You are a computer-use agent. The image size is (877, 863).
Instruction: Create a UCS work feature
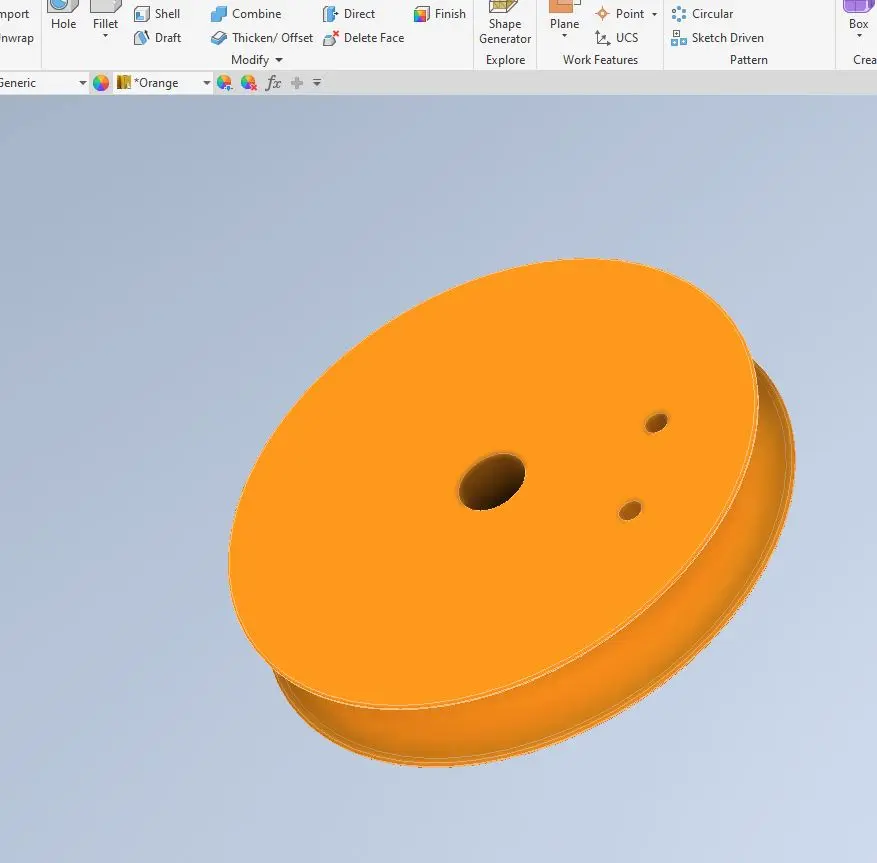[x=603, y=38]
